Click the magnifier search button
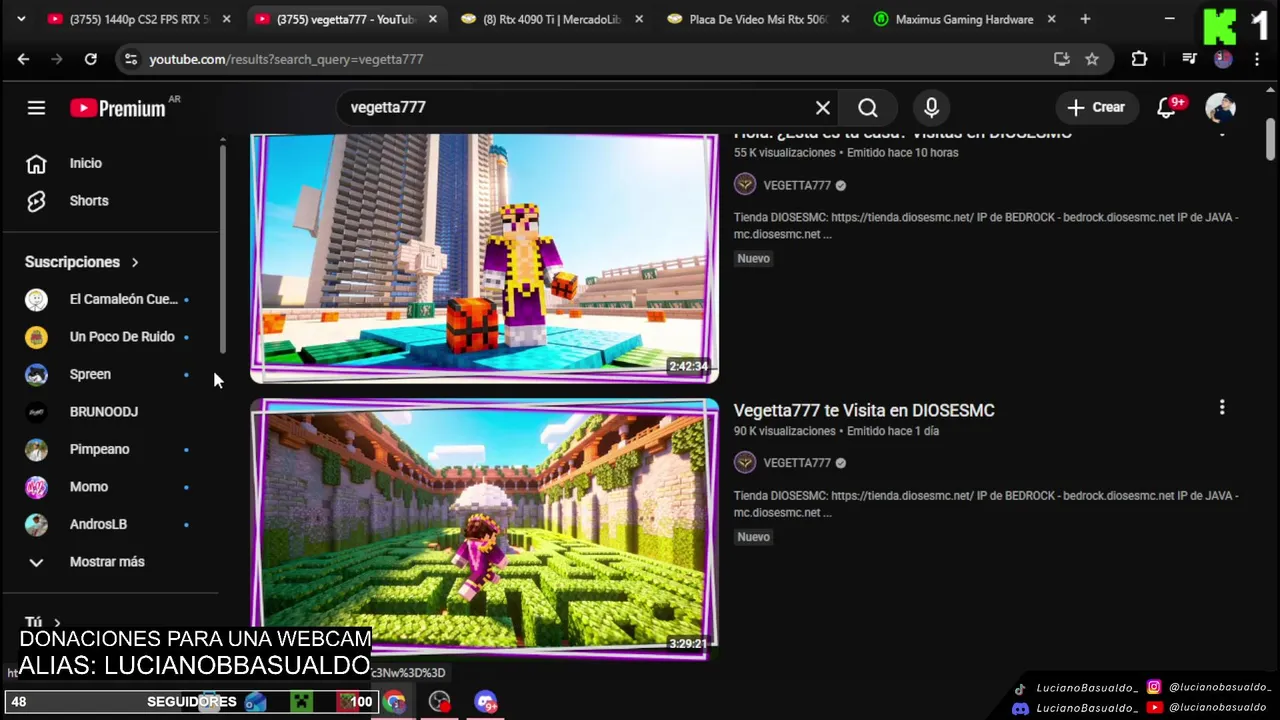 click(868, 108)
